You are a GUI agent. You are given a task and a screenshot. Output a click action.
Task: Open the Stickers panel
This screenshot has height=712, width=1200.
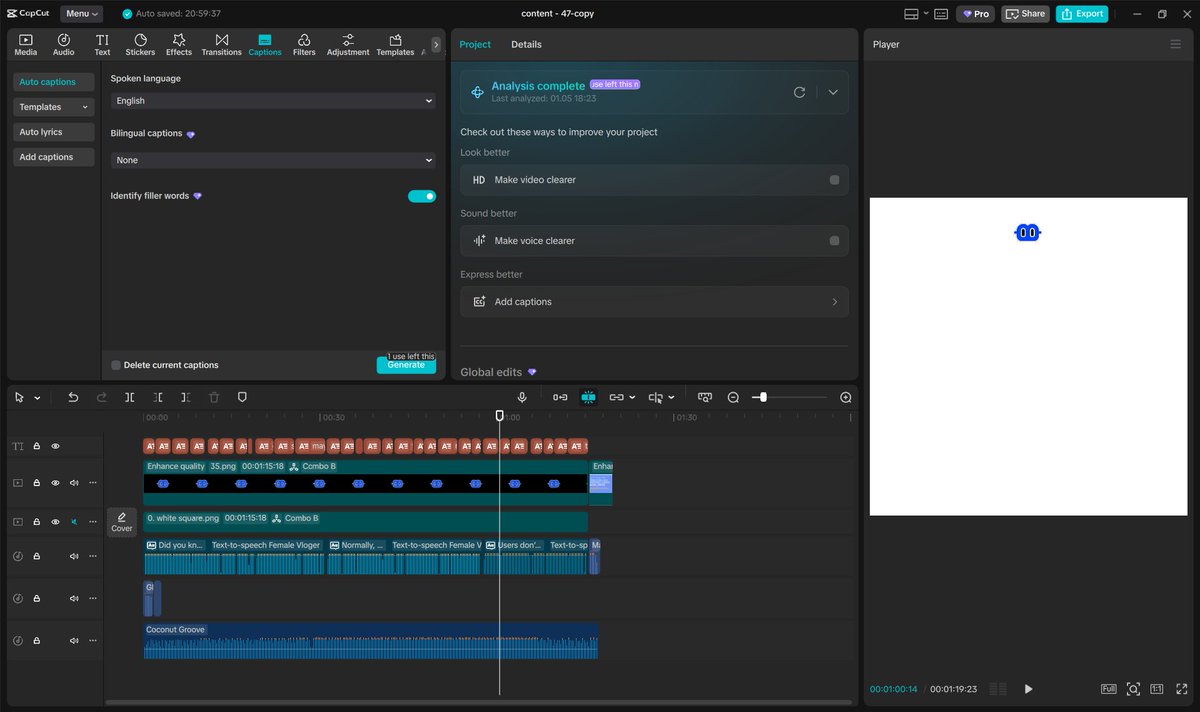pyautogui.click(x=140, y=45)
